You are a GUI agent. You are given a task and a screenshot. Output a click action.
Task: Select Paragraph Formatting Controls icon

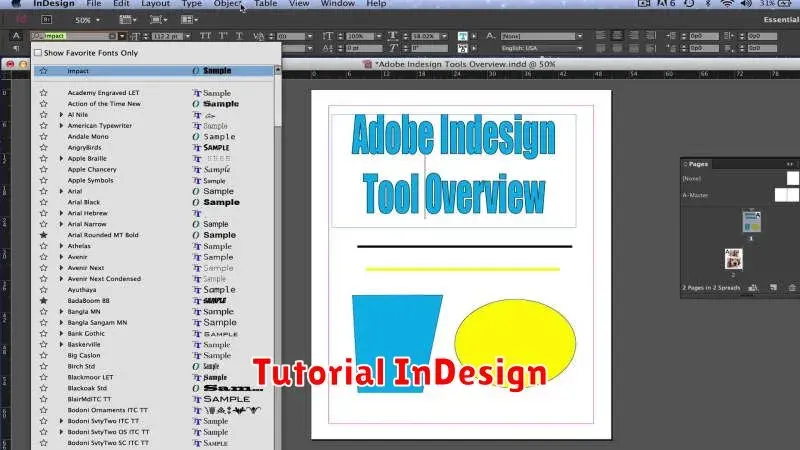click(16, 48)
